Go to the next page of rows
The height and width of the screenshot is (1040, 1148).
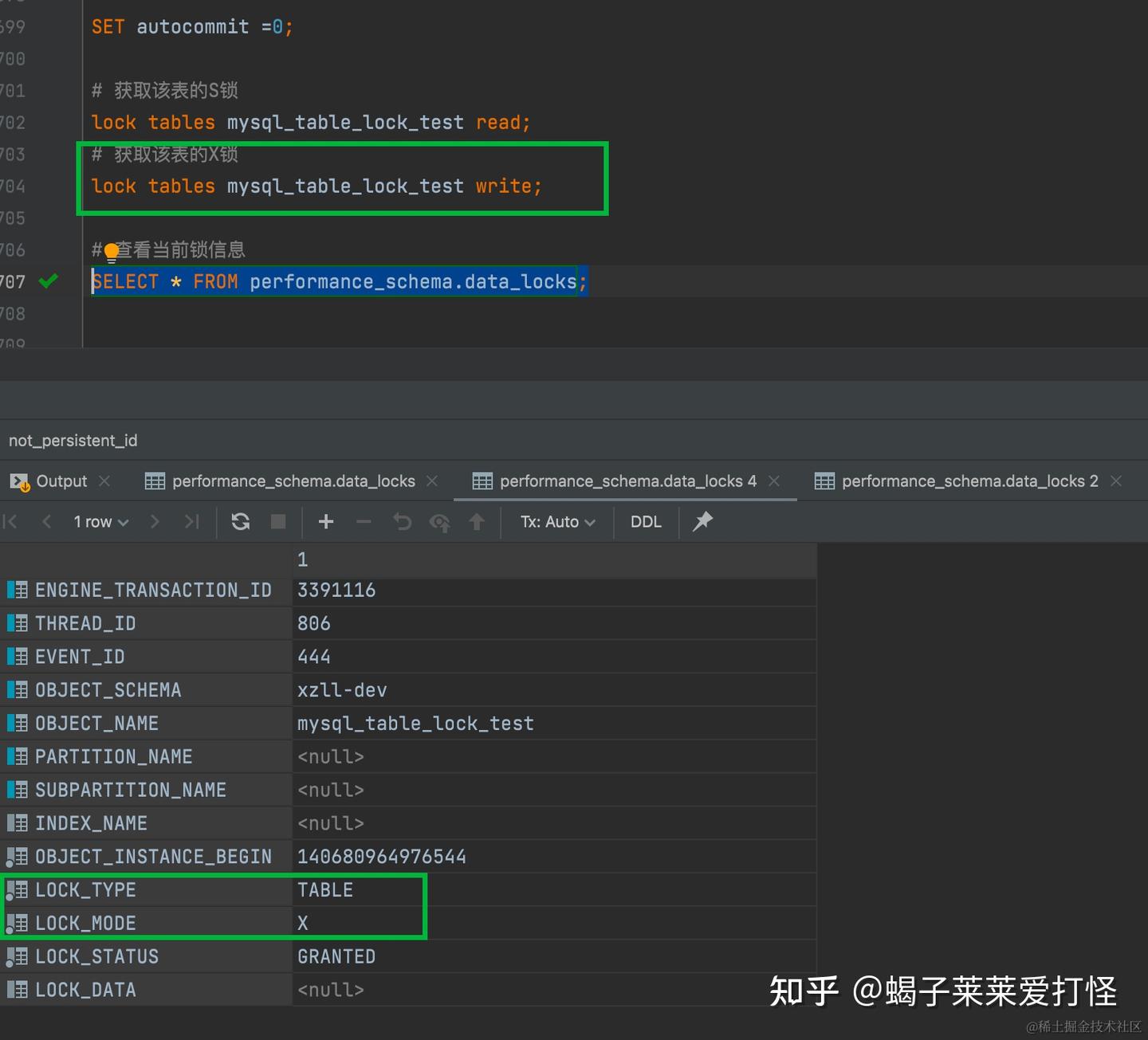tap(155, 522)
